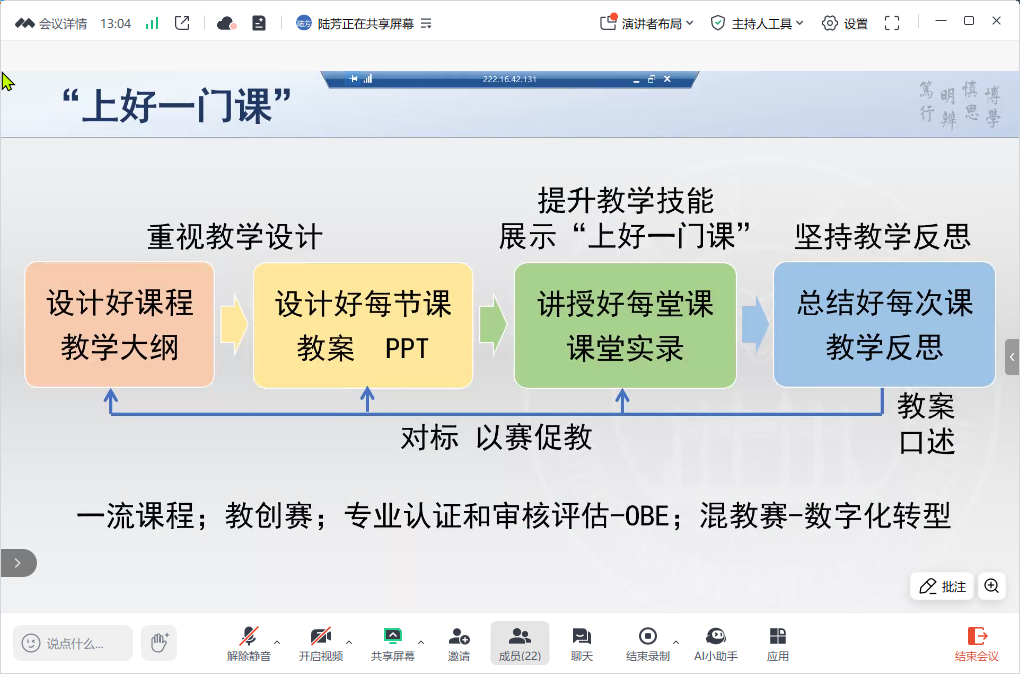The width and height of the screenshot is (1020, 674).
Task: Expand the collapsed panel arrow on left edge
Action: (x=17, y=563)
